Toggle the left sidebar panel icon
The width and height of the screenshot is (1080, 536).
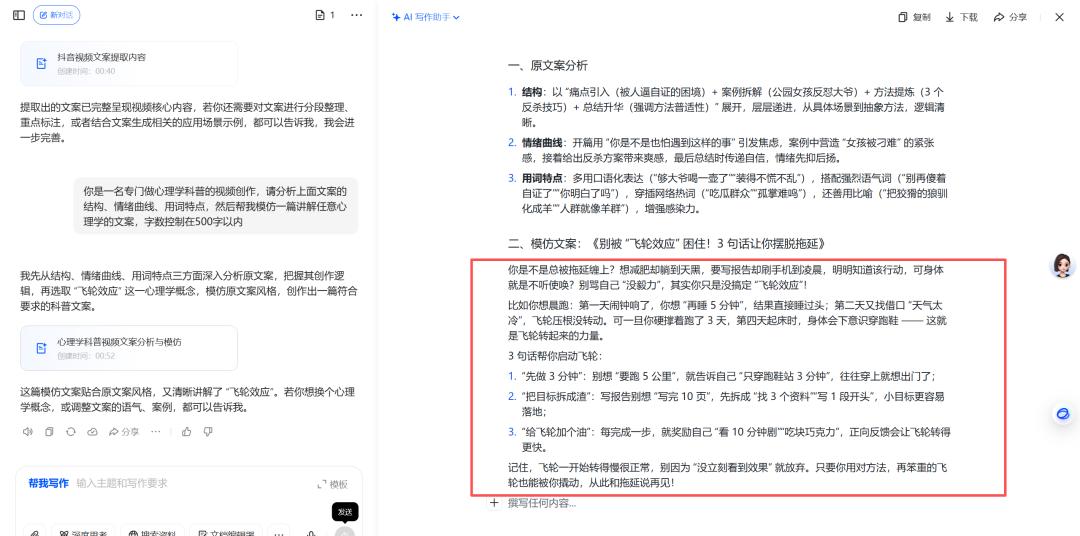18,15
